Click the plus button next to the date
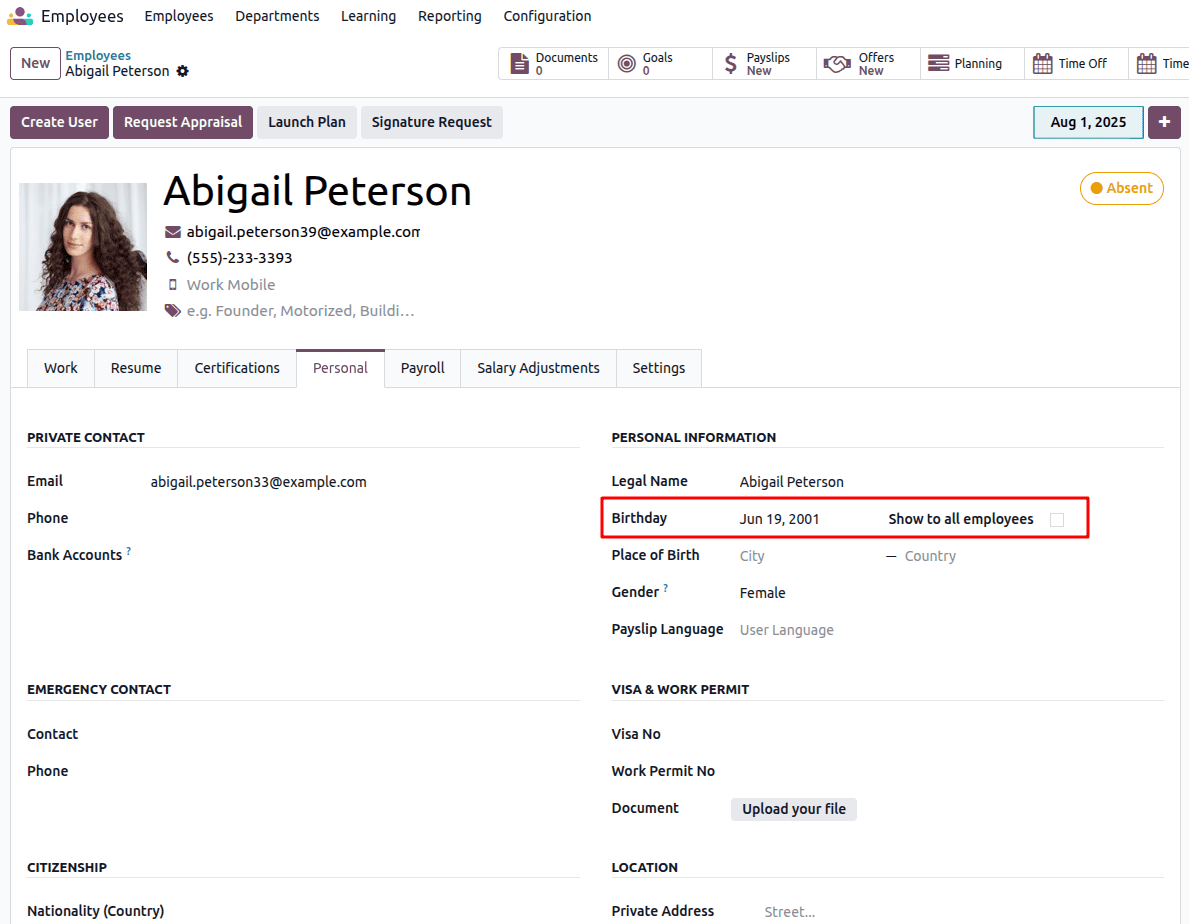The height and width of the screenshot is (924, 1189). pyautogui.click(x=1164, y=122)
